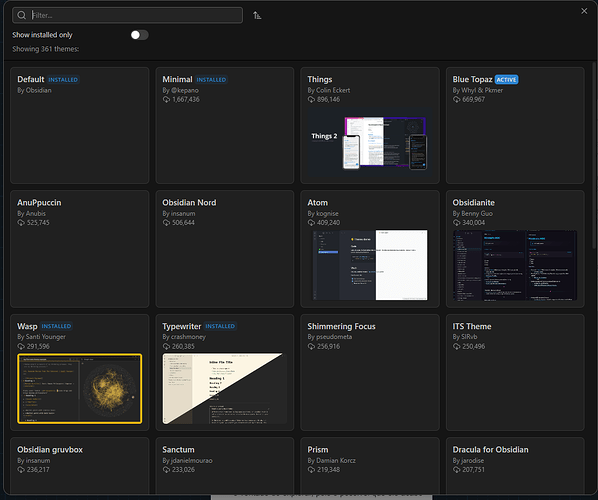Click the search magnifier icon in filter box
598x500 pixels.
22,15
